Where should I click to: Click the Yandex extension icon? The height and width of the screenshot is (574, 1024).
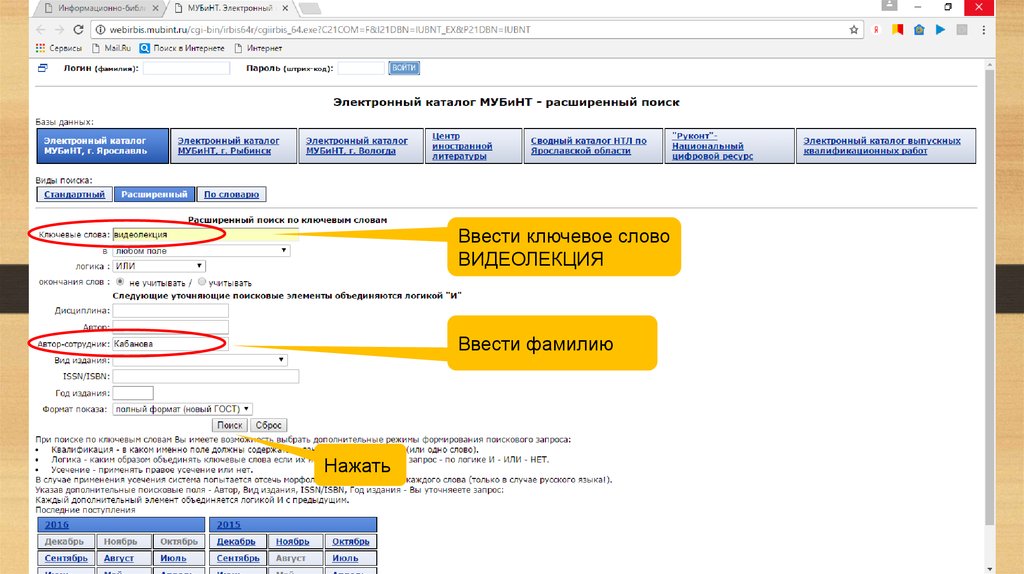(x=876, y=30)
